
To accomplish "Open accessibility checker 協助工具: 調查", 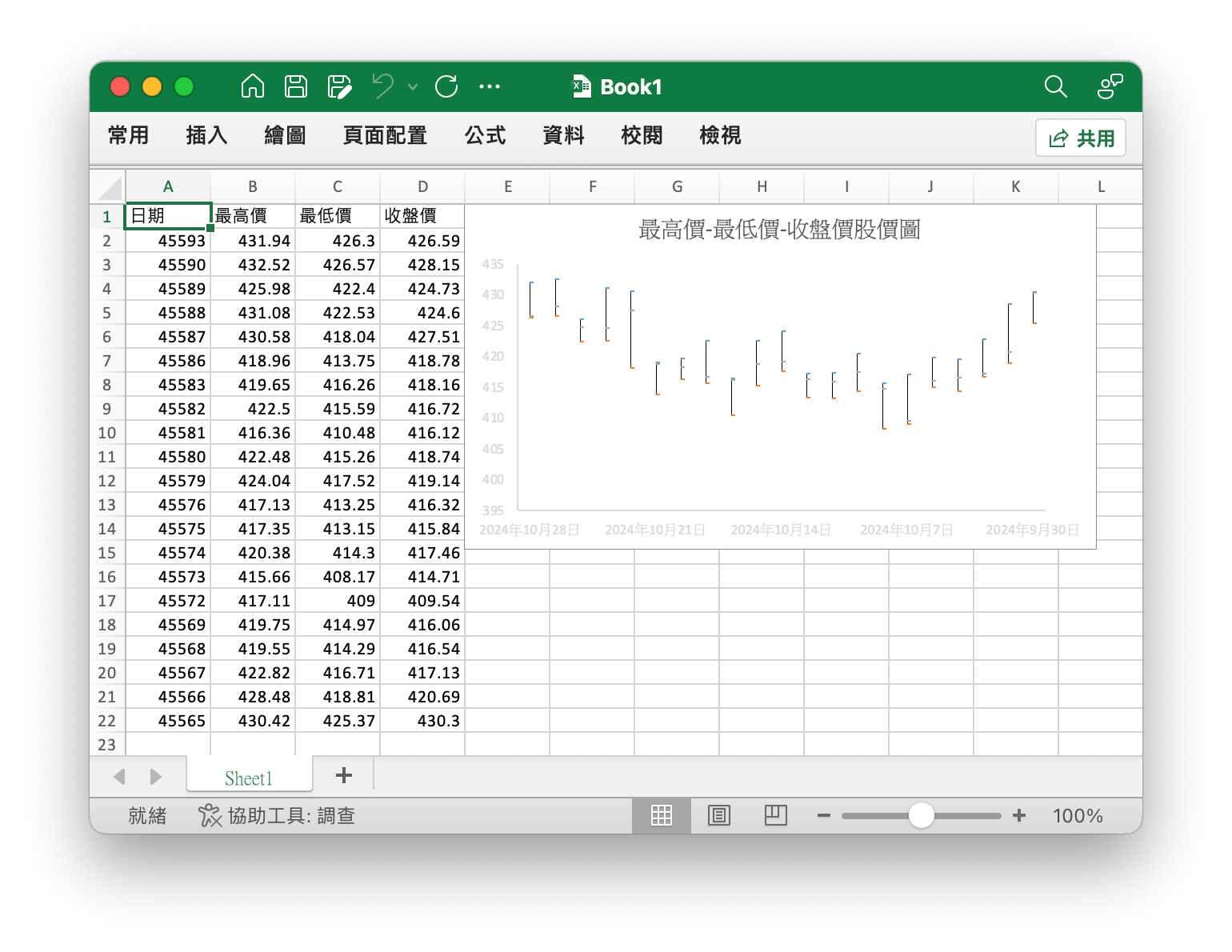I will [276, 815].
